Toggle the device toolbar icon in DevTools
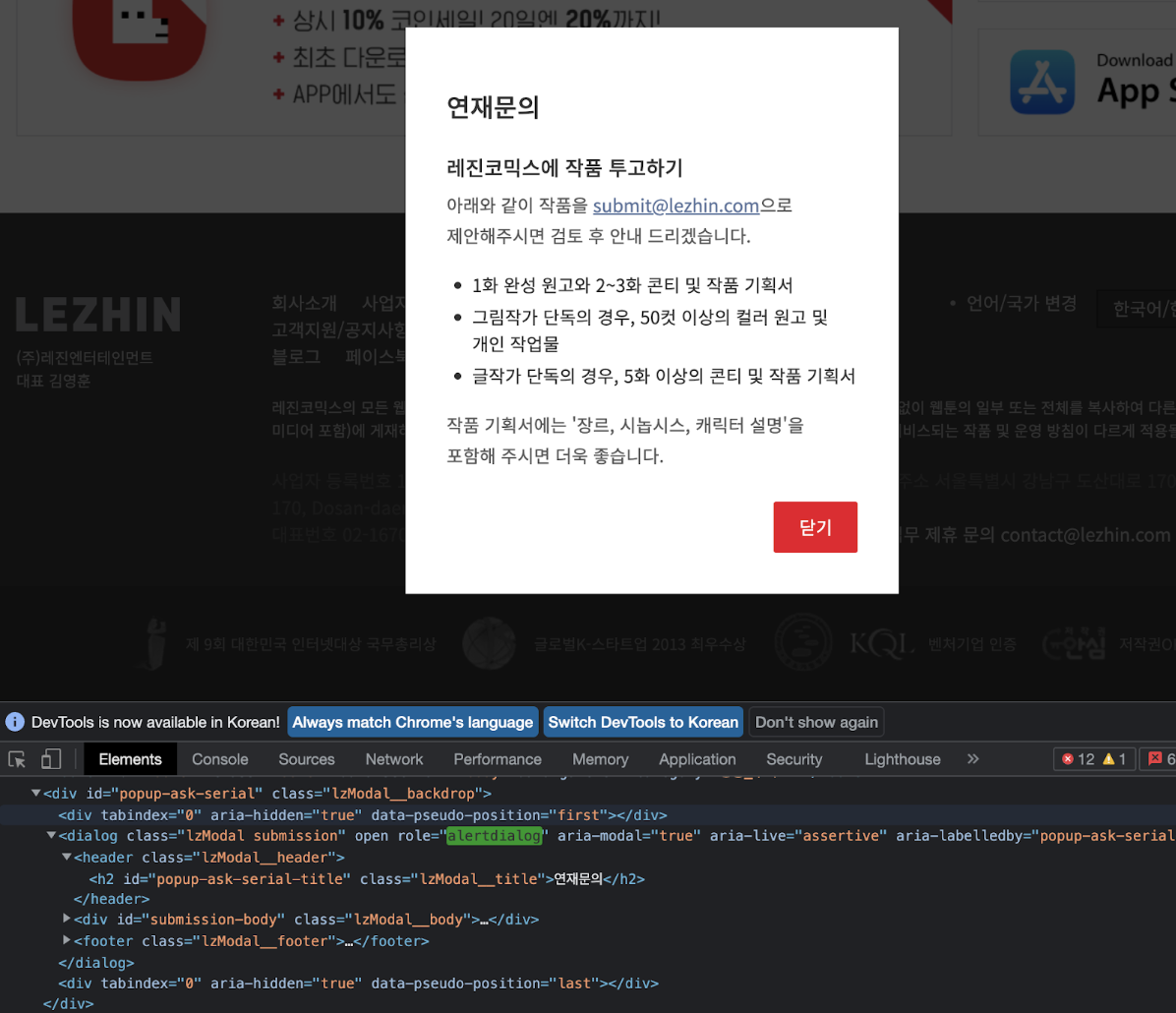 pos(51,759)
